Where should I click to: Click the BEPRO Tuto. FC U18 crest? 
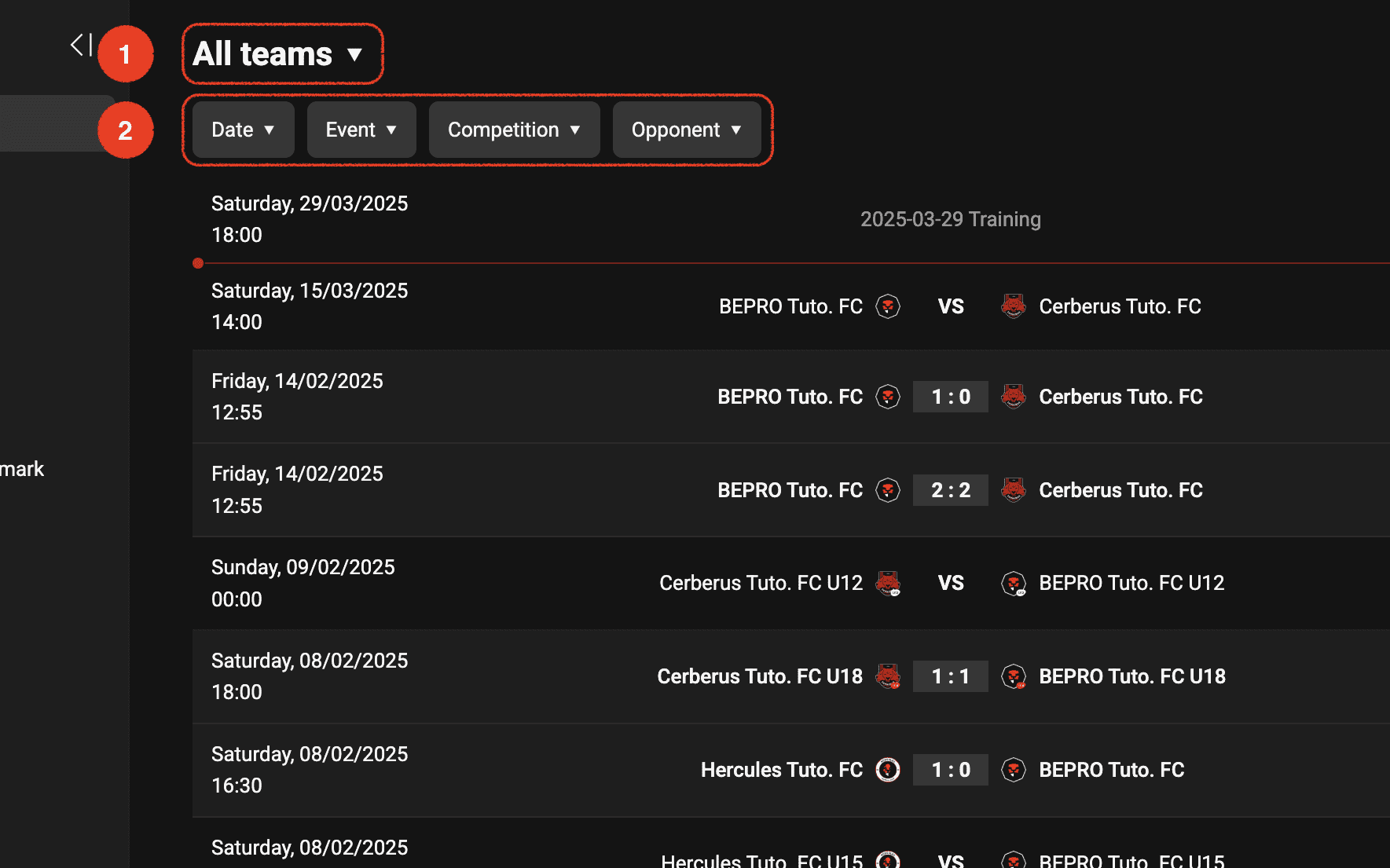pos(1014,676)
